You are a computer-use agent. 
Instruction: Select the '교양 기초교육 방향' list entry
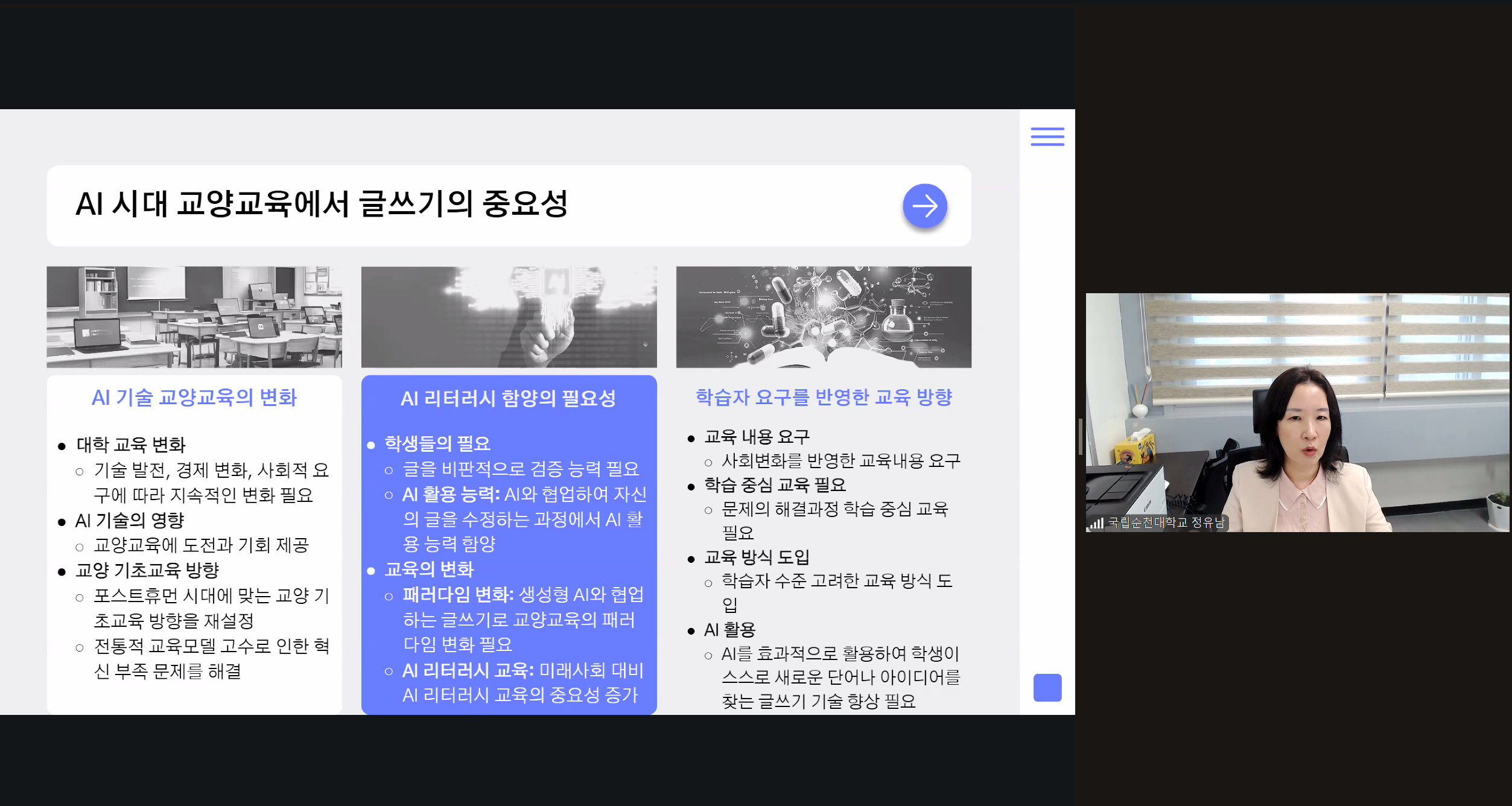[x=149, y=570]
